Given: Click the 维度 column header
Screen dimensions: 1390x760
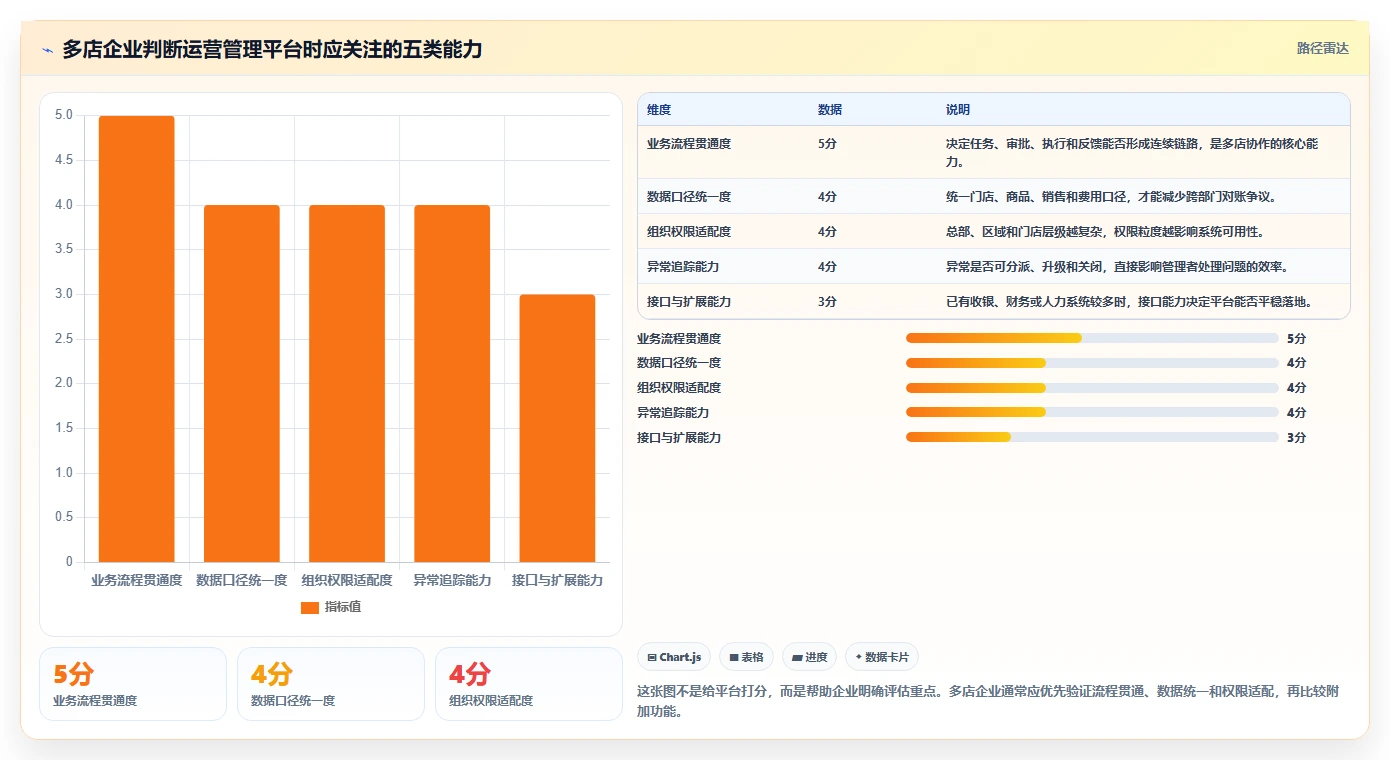Looking at the screenshot, I should tap(659, 110).
